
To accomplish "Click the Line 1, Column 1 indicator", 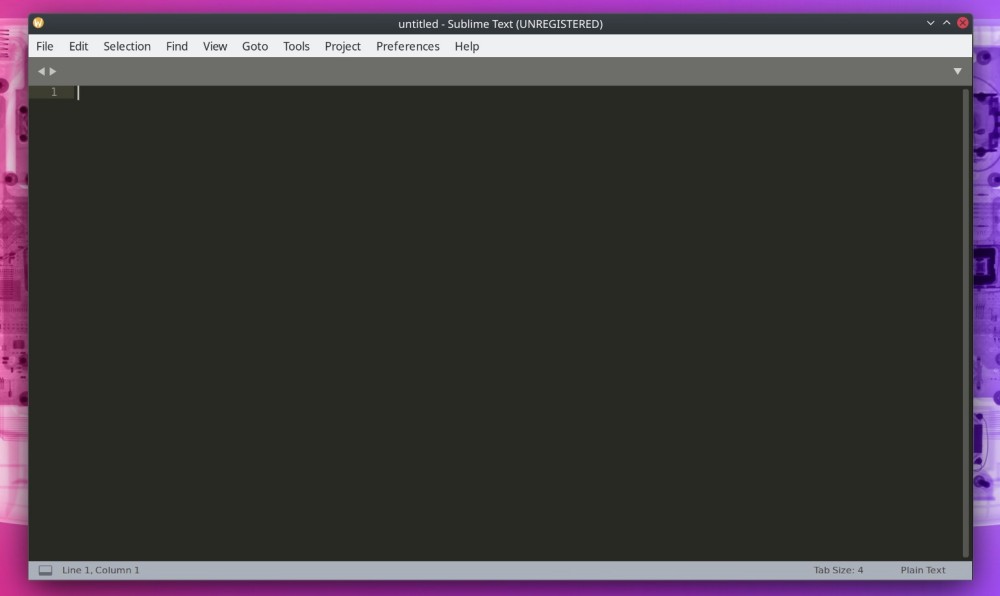I will (x=100, y=569).
